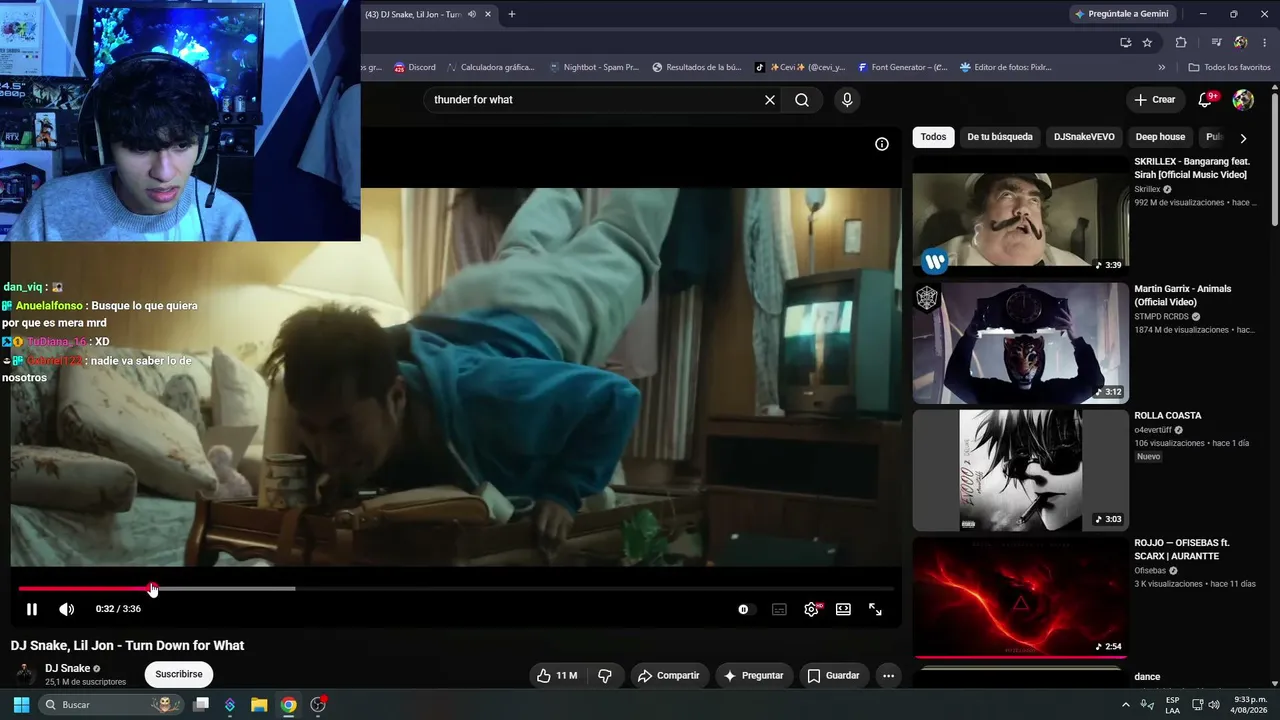Start voice search with the microphone

click(x=847, y=100)
